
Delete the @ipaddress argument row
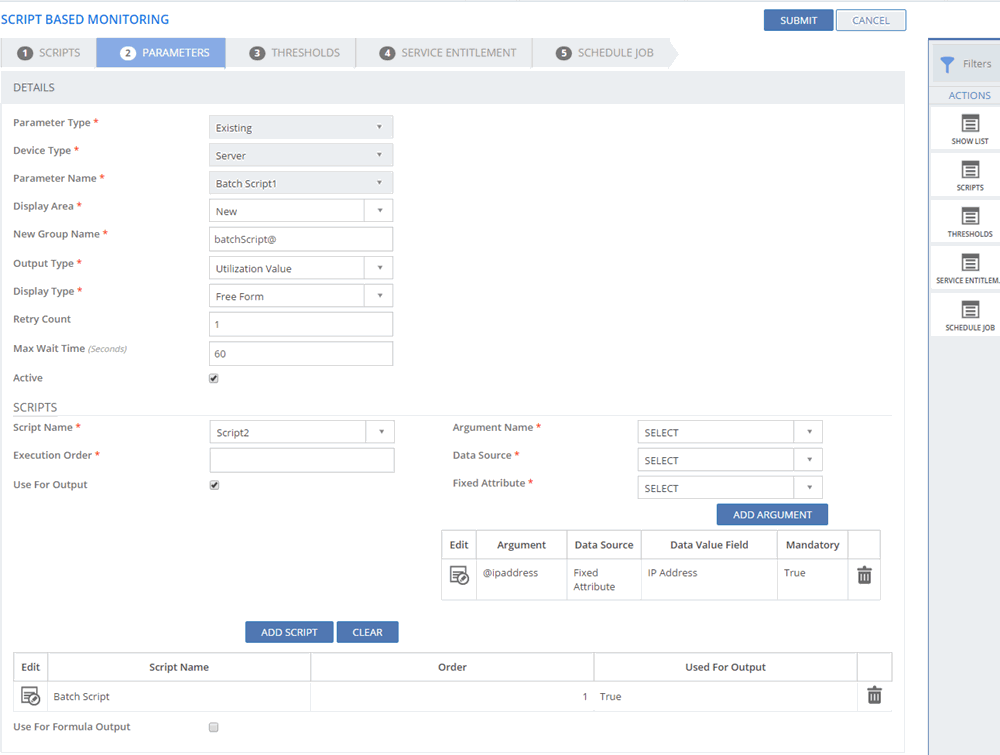(864, 575)
